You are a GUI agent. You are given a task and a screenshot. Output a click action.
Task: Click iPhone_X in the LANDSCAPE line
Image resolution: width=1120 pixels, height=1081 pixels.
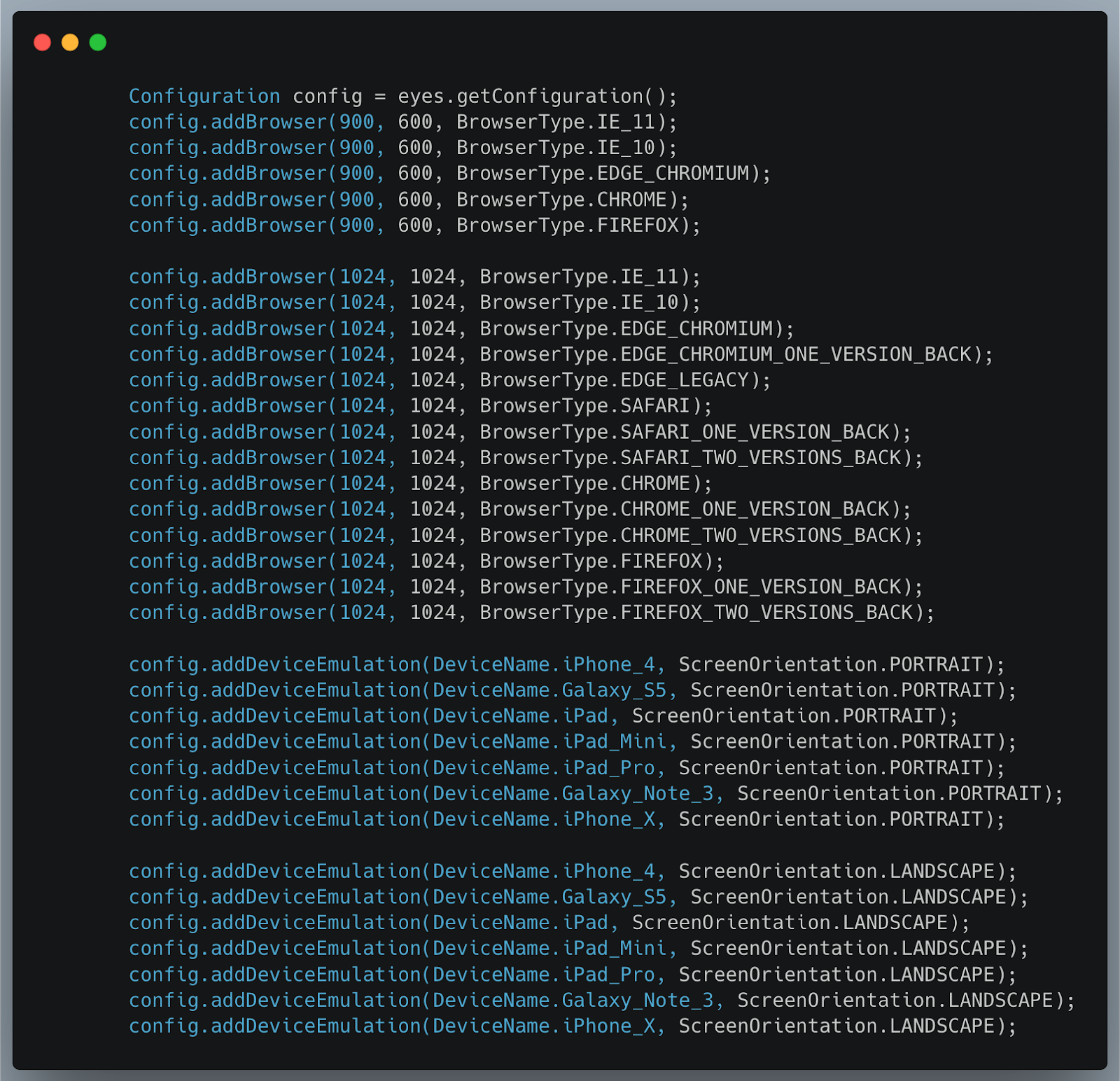(x=608, y=1026)
